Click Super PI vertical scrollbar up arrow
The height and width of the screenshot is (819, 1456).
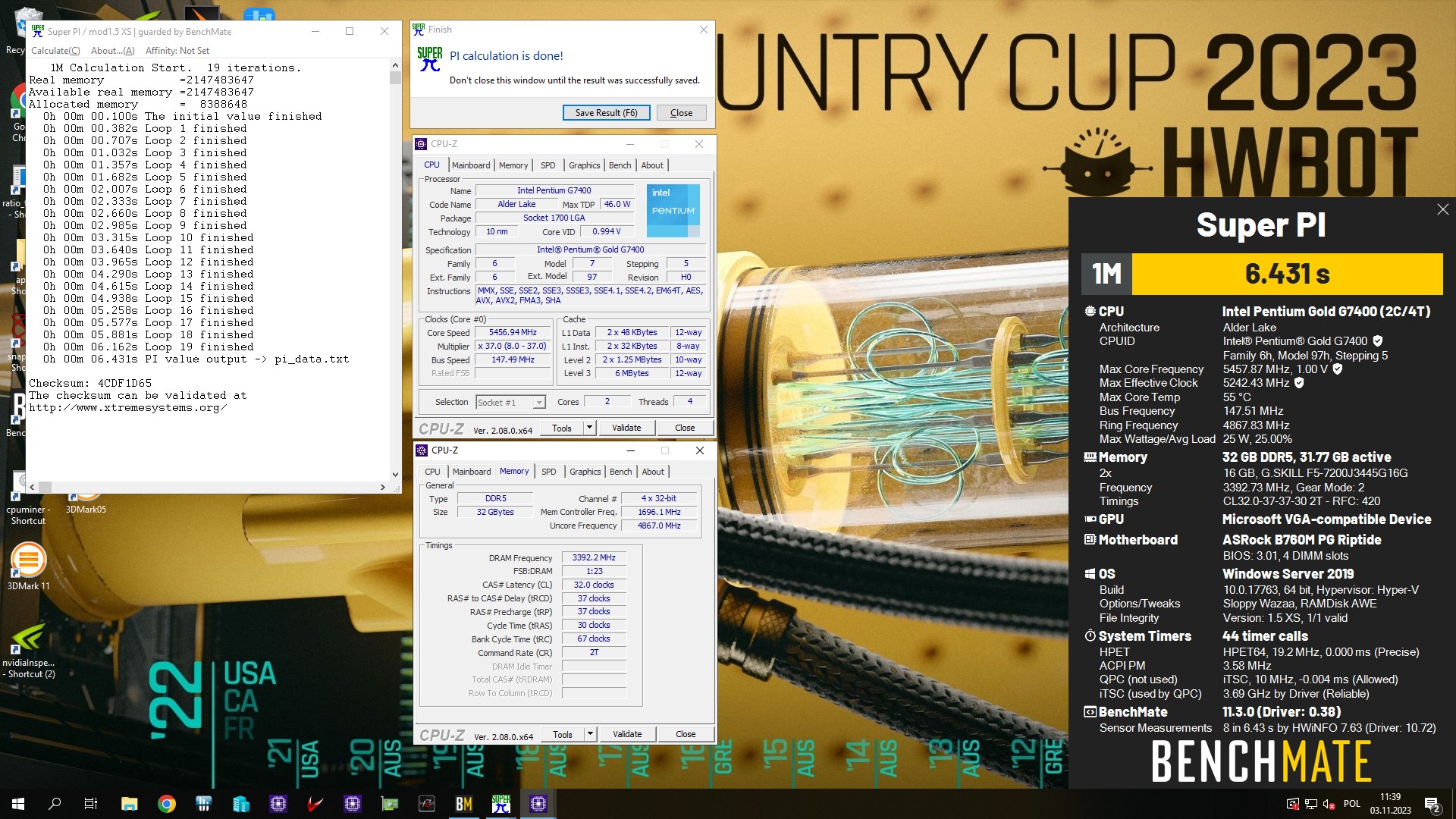tap(395, 66)
